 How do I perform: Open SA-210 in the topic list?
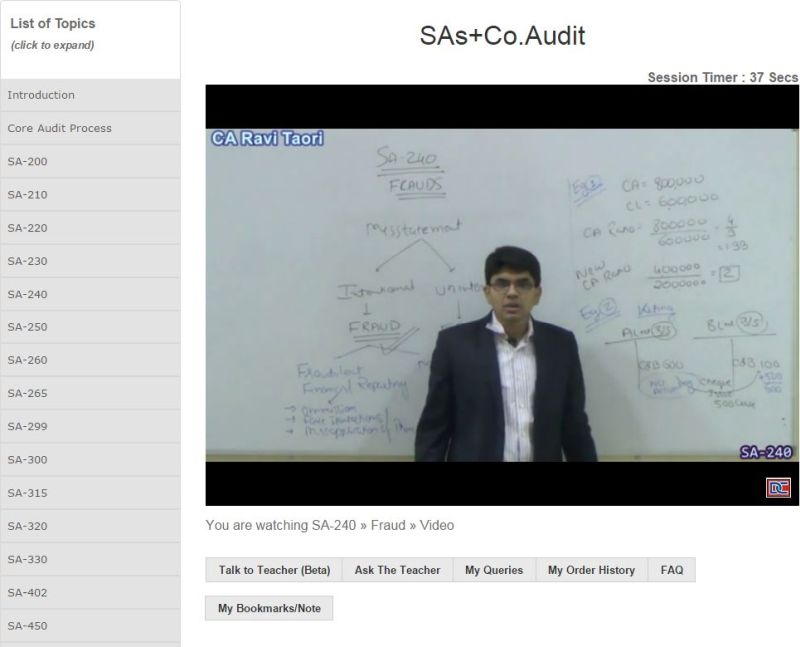coord(90,194)
